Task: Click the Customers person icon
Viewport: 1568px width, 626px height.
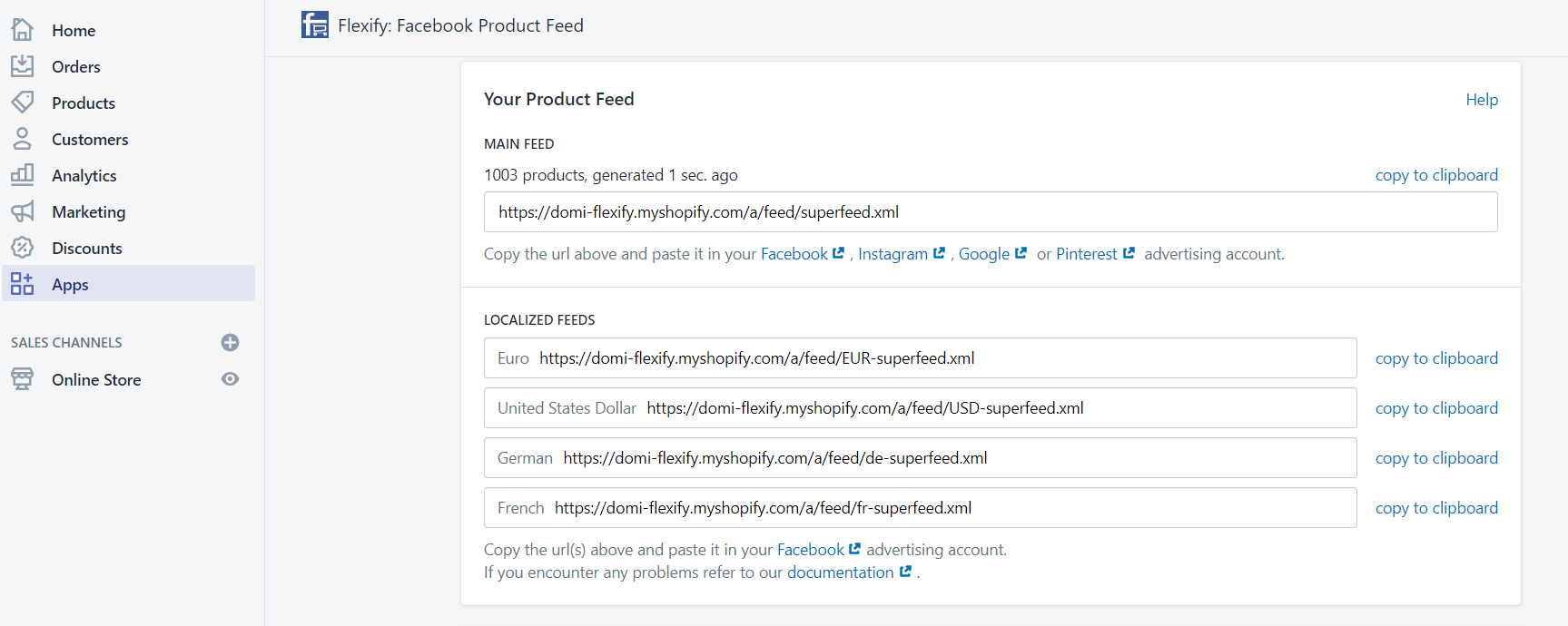Action: 23,139
